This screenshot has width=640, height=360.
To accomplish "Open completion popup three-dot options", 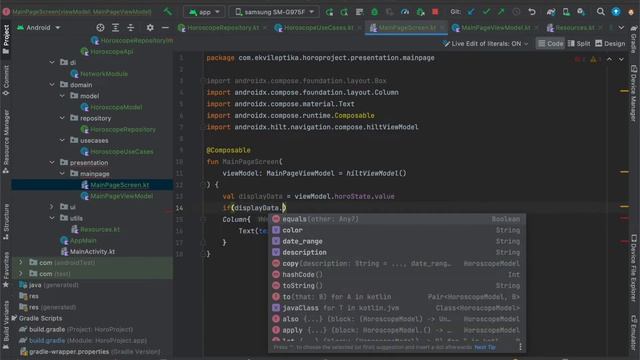I will click(520, 347).
